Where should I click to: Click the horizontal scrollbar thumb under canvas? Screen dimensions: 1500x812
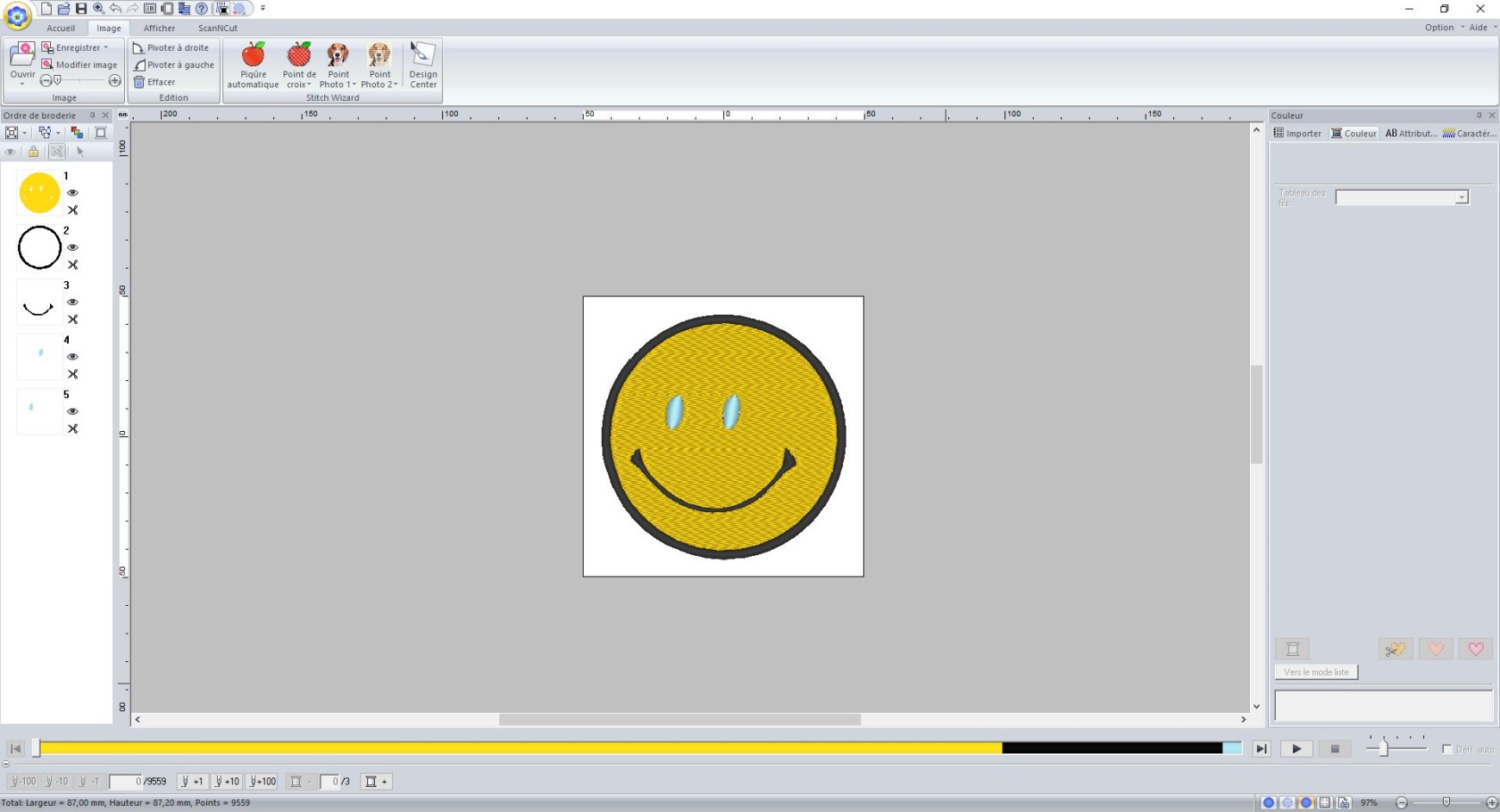679,719
